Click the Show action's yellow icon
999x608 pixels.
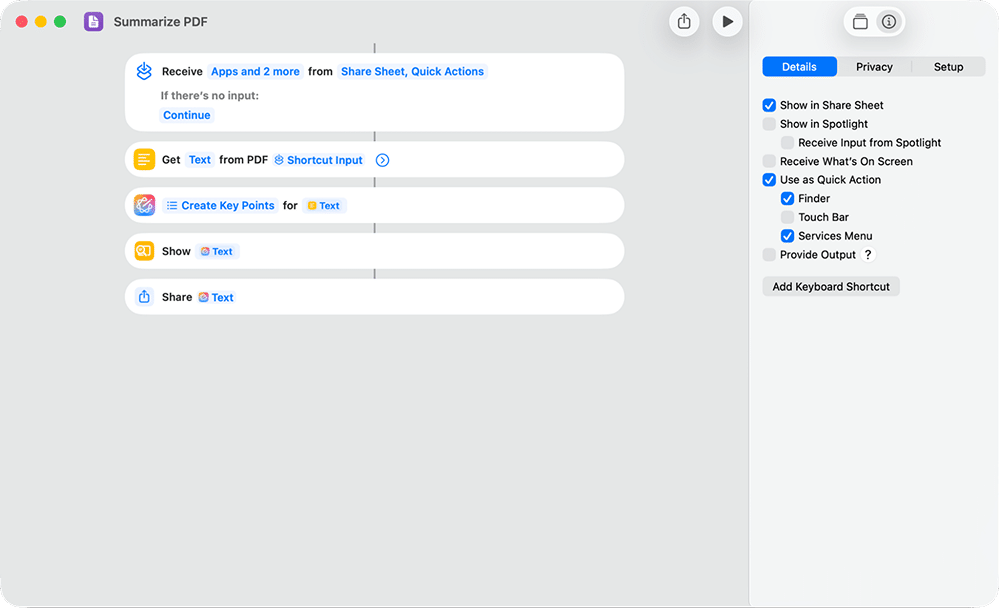pos(143,251)
